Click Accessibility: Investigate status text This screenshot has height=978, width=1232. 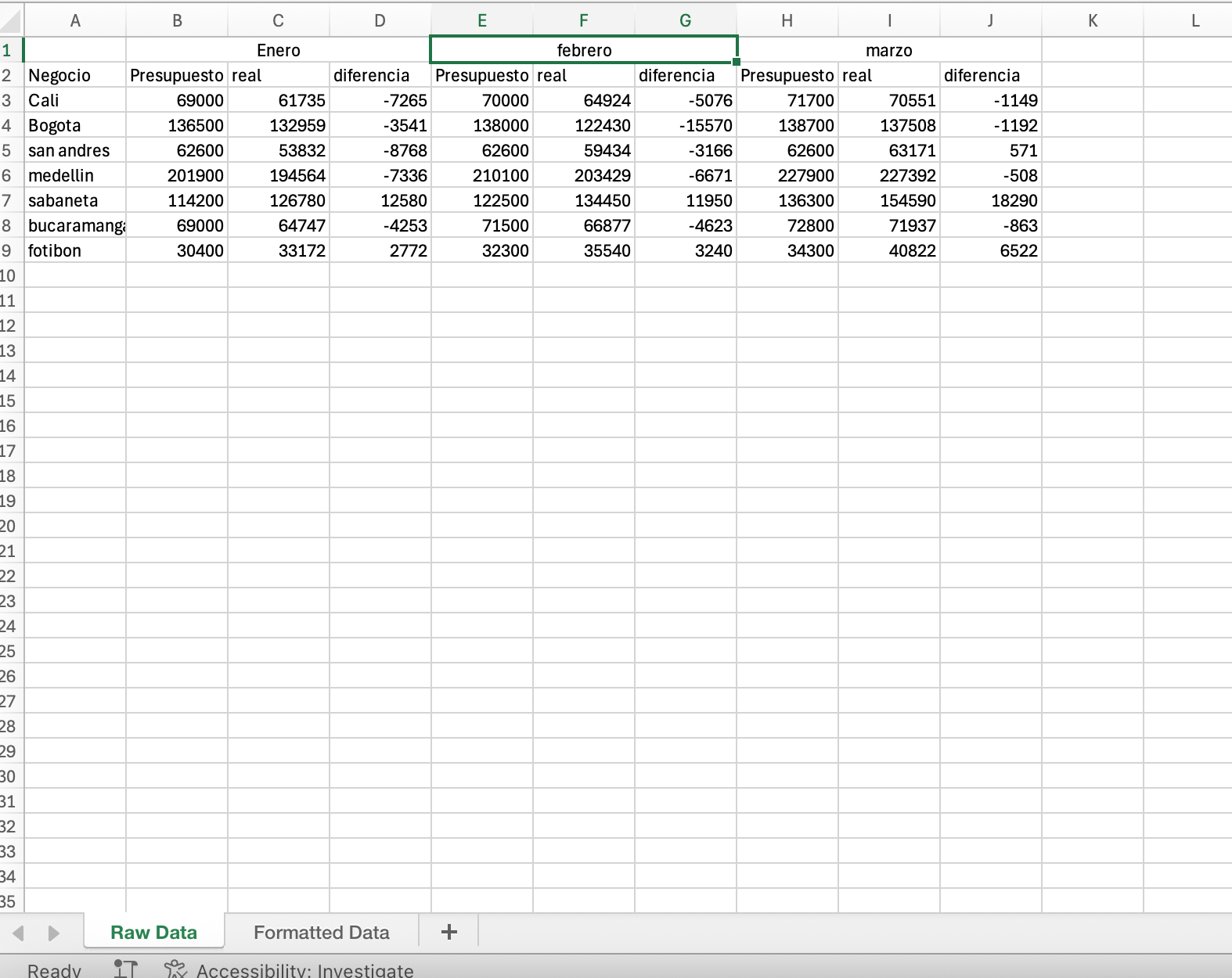click(304, 970)
